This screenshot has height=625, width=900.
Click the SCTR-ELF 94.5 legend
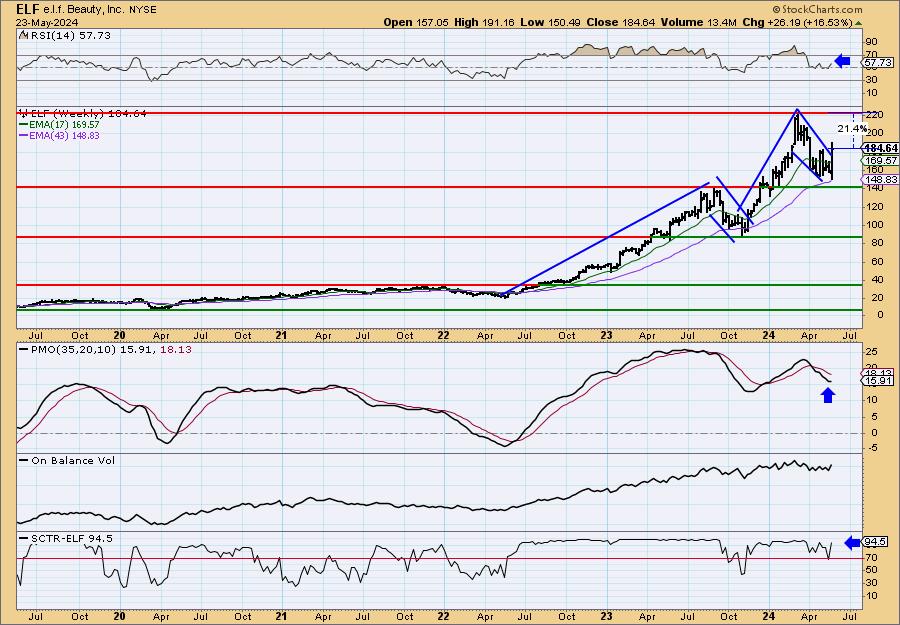pos(65,538)
